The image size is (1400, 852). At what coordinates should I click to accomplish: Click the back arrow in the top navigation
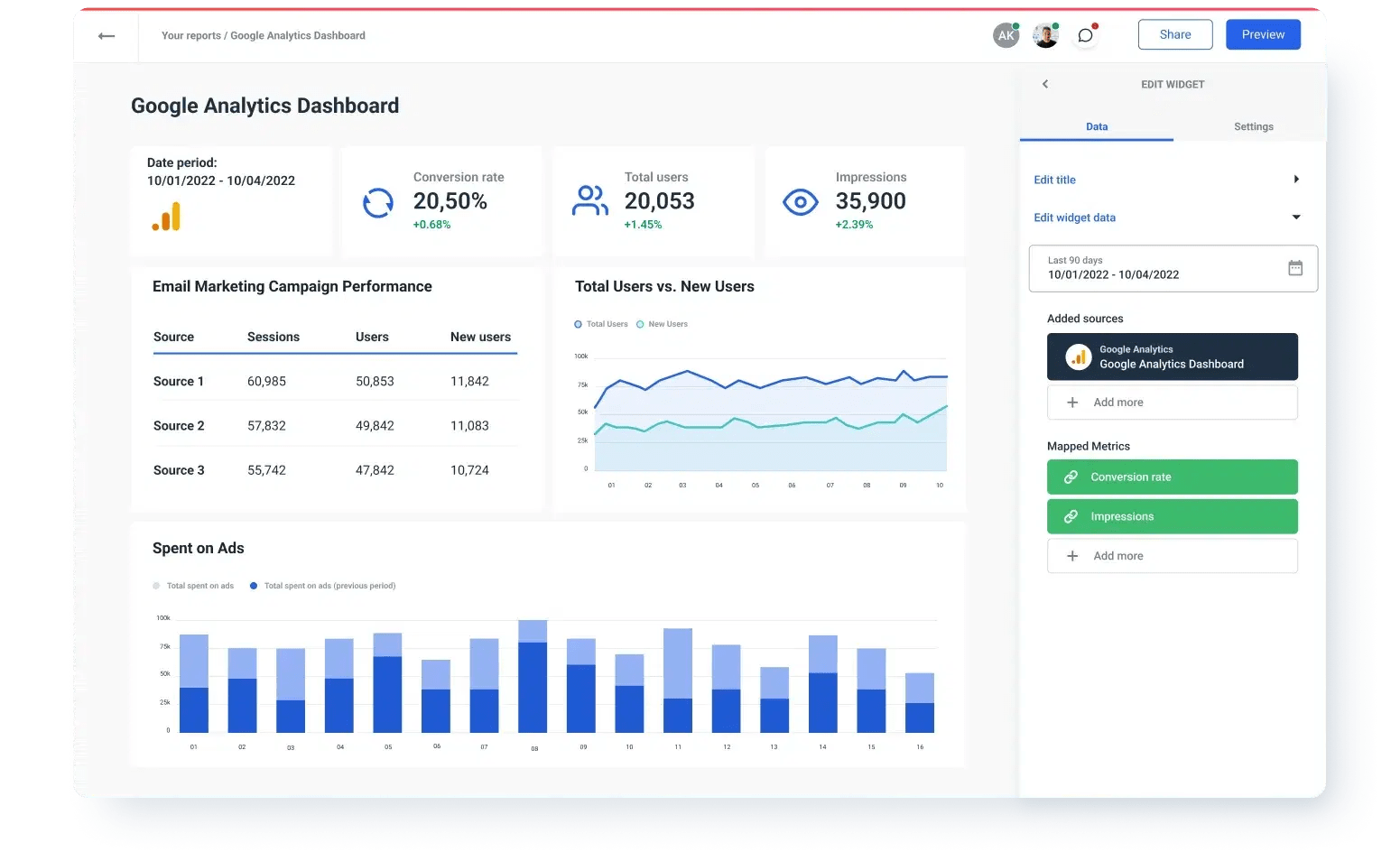(106, 35)
